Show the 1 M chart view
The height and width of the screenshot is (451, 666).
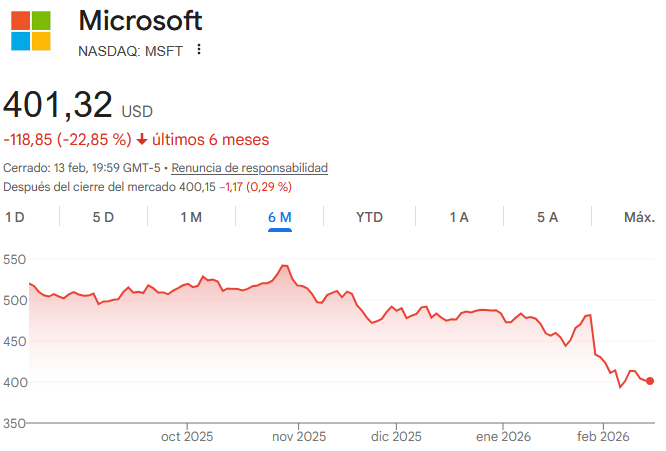click(191, 217)
